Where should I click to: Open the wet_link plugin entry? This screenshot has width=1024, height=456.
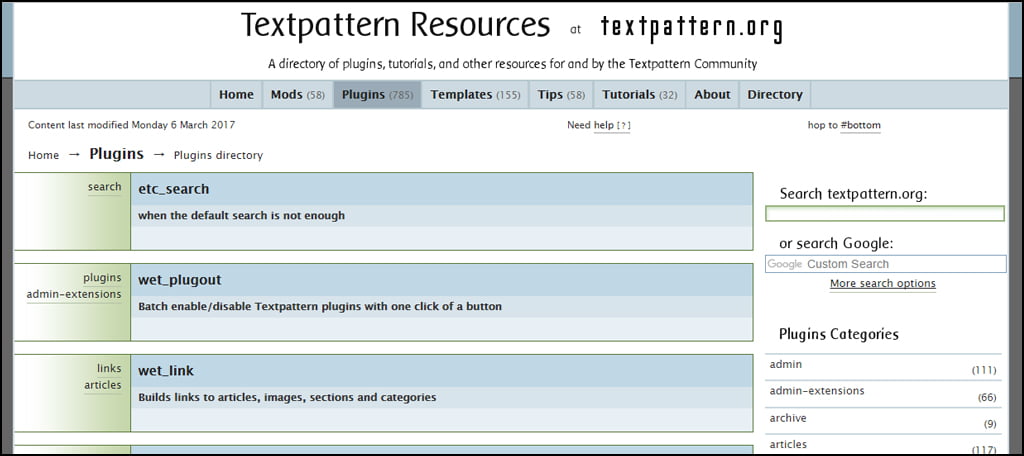pyautogui.click(x=166, y=371)
